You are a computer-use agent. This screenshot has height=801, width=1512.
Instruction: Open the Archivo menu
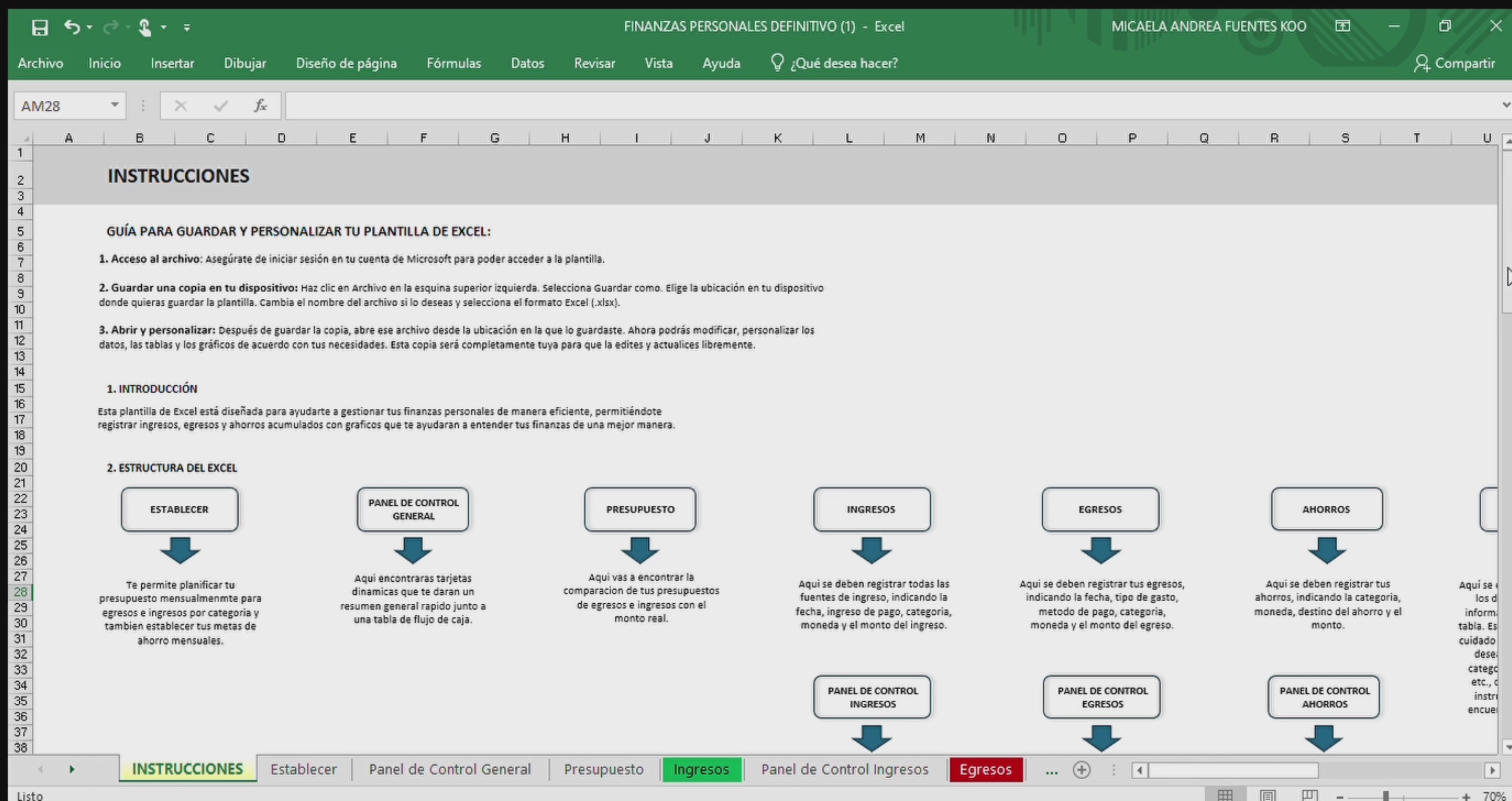pyautogui.click(x=41, y=63)
